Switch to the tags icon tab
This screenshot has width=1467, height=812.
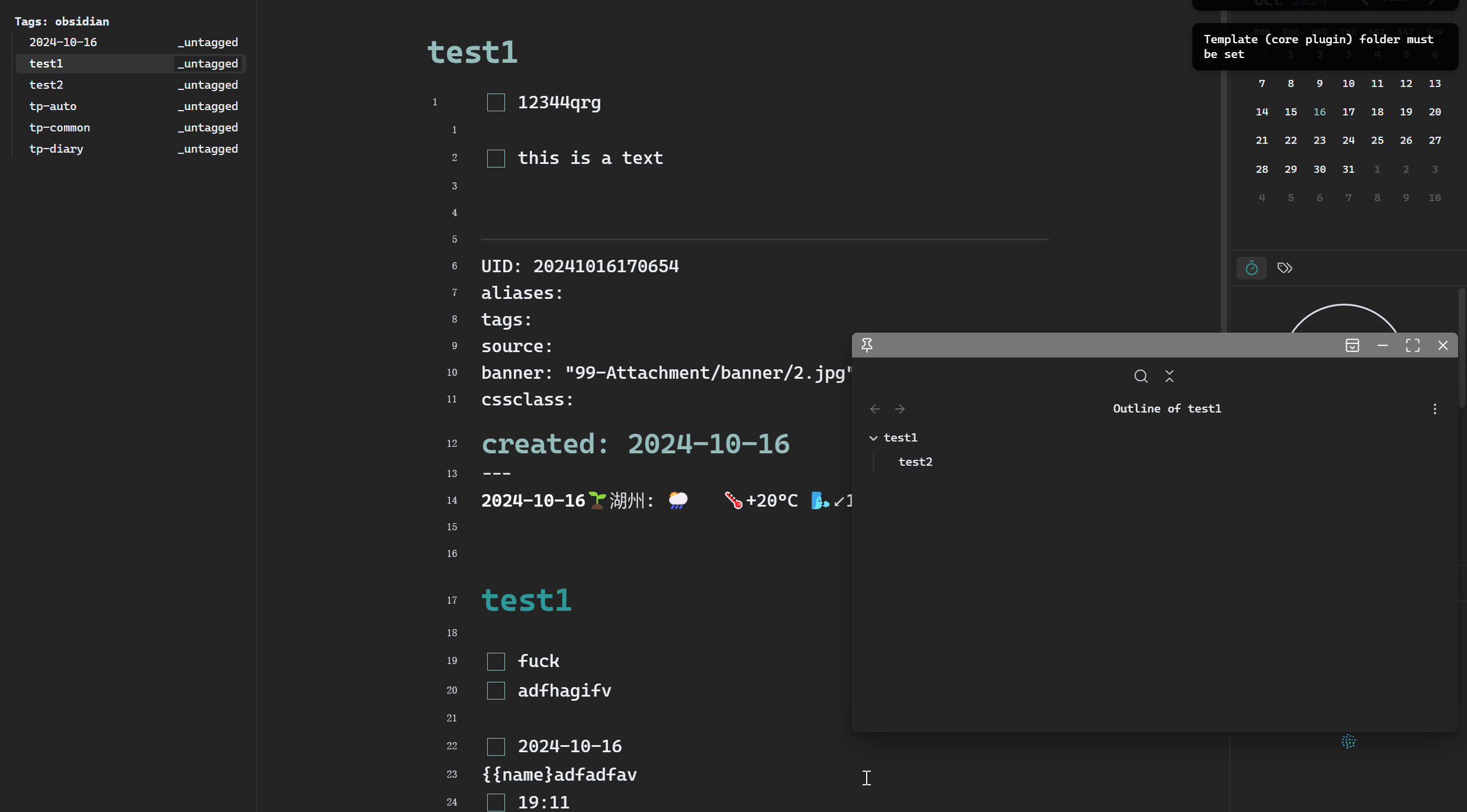click(x=1284, y=268)
